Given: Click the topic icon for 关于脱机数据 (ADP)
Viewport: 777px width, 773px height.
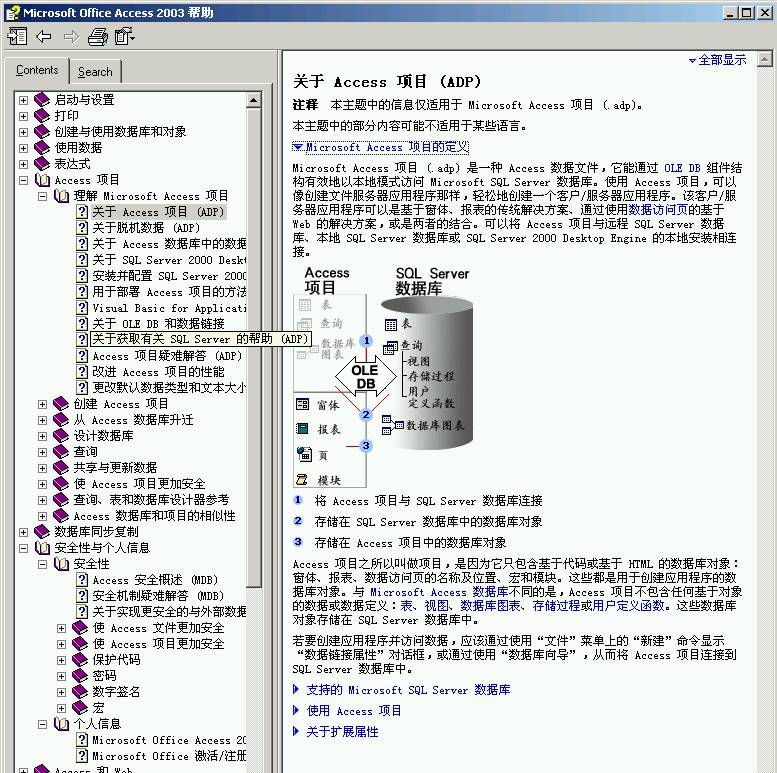Looking at the screenshot, I should (x=82, y=227).
